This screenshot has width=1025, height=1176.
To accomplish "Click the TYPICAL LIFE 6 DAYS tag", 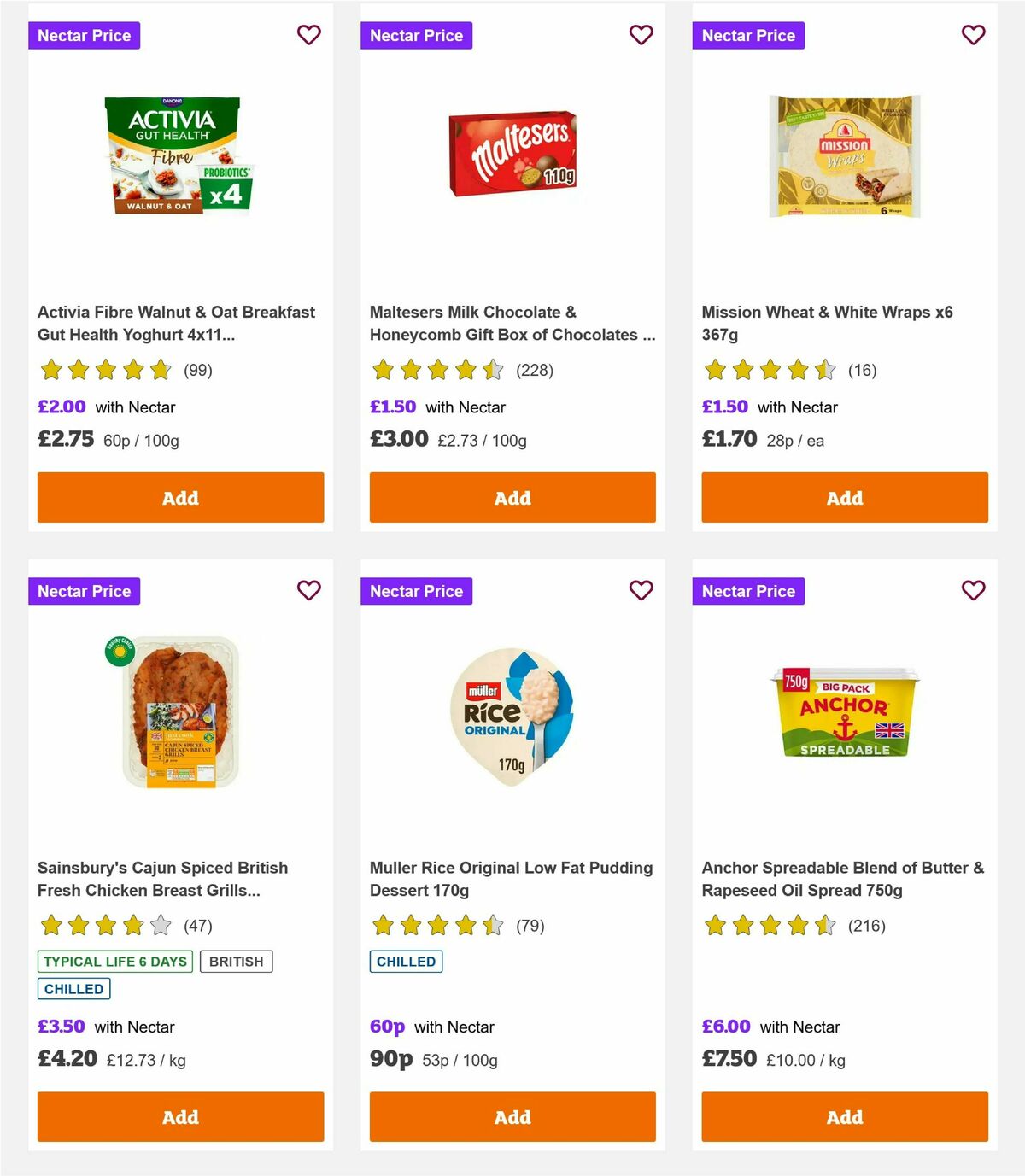I will coord(115,961).
